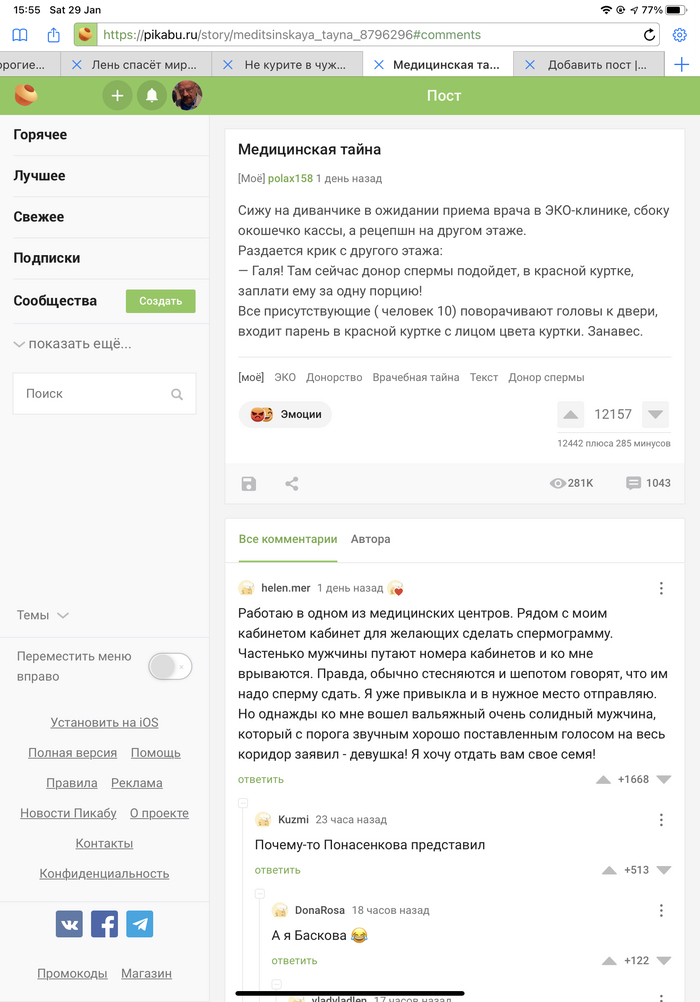Select Горячее in the sidebar menu
The height and width of the screenshot is (1002, 700).
(x=40, y=135)
